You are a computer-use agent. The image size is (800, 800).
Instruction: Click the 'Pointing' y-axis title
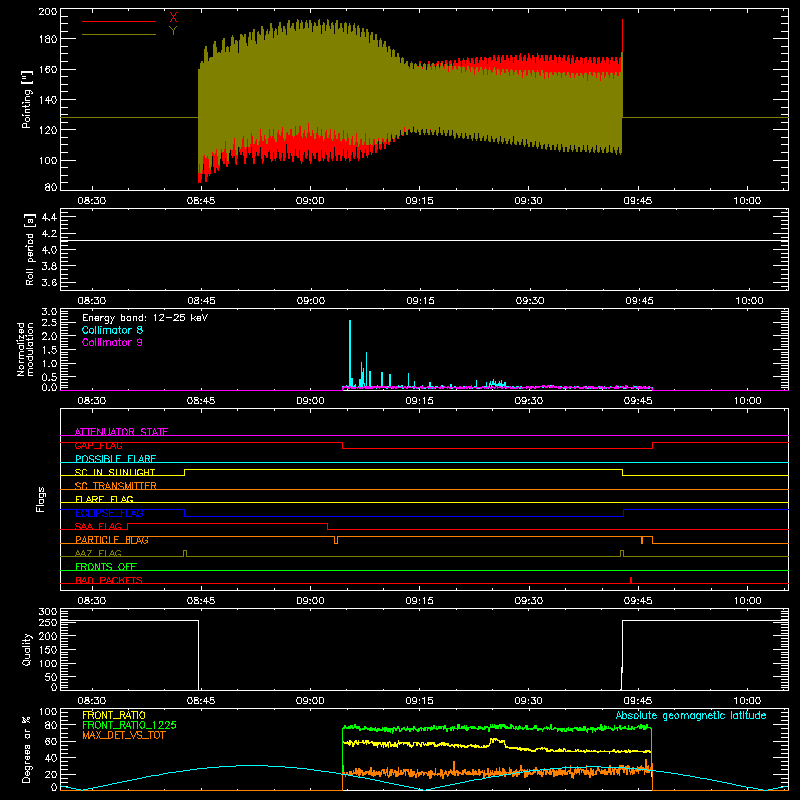27,99
